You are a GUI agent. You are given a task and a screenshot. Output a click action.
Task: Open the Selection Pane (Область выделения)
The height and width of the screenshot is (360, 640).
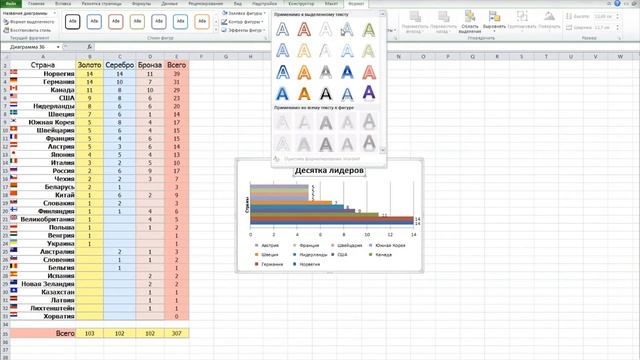(470, 22)
